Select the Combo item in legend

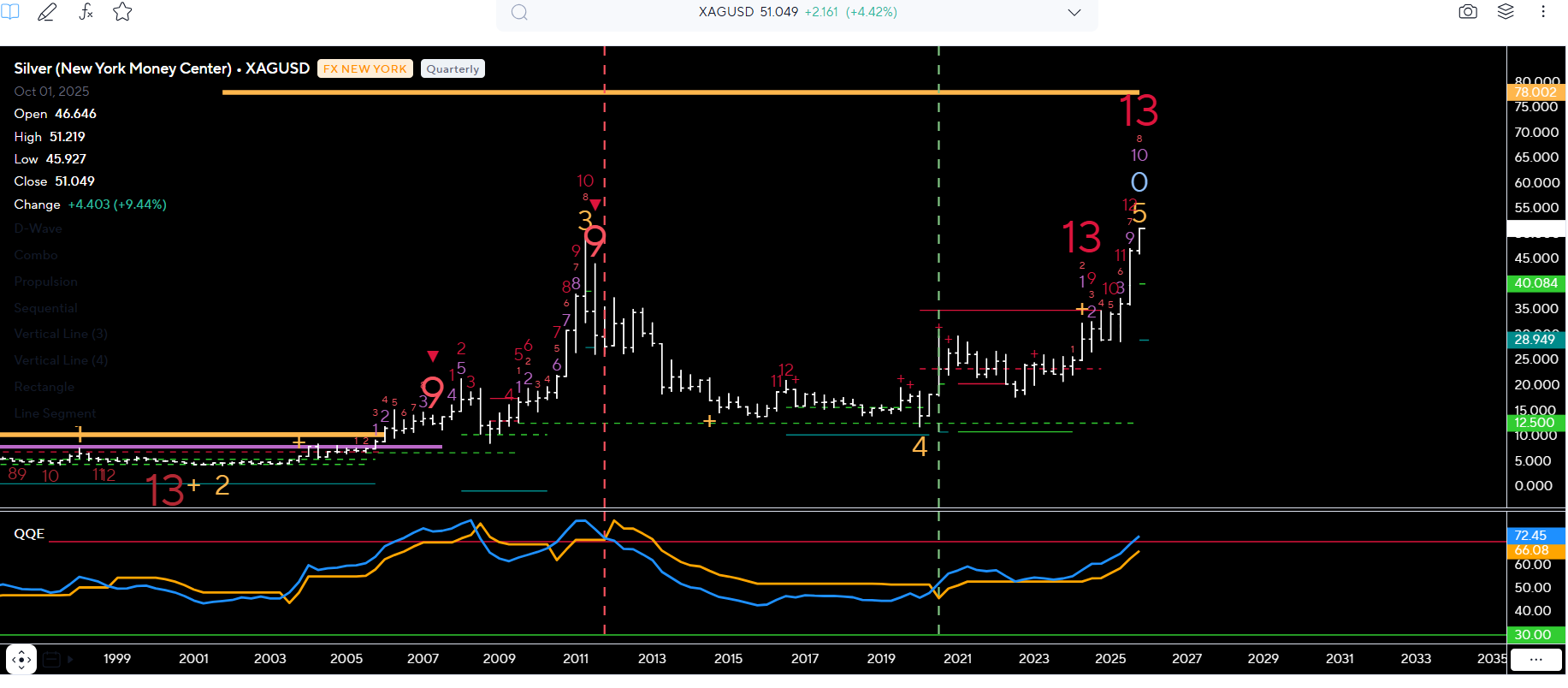pos(36,255)
